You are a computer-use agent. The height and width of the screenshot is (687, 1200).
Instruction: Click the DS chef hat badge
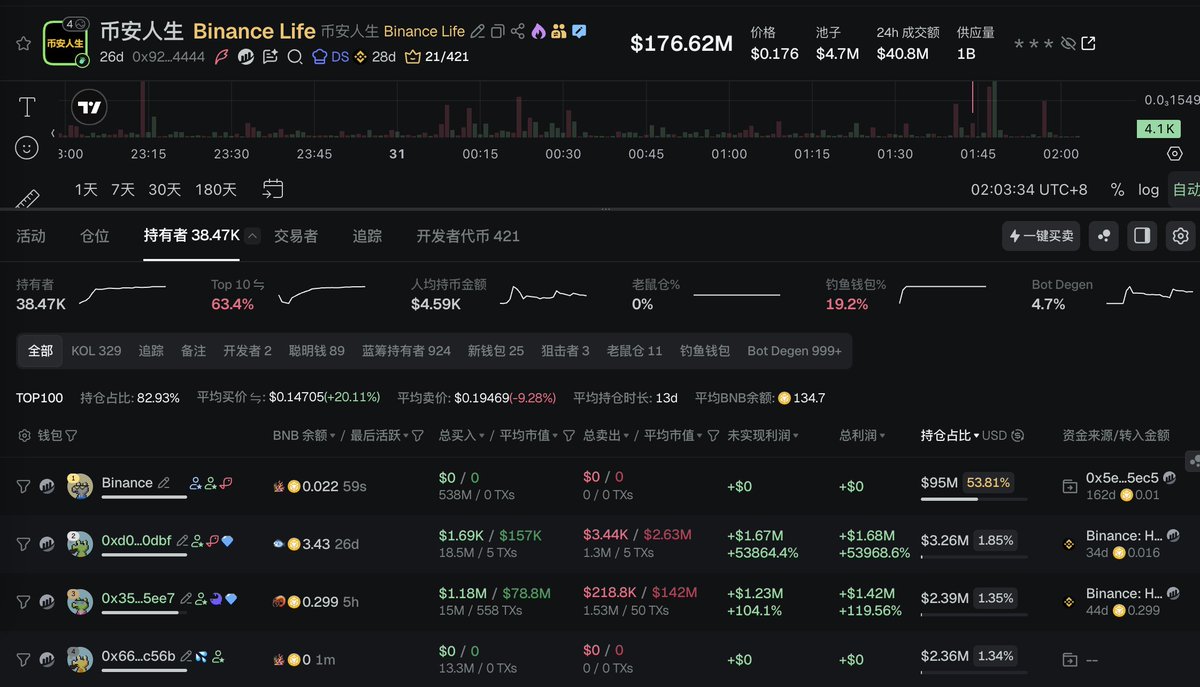click(x=331, y=57)
